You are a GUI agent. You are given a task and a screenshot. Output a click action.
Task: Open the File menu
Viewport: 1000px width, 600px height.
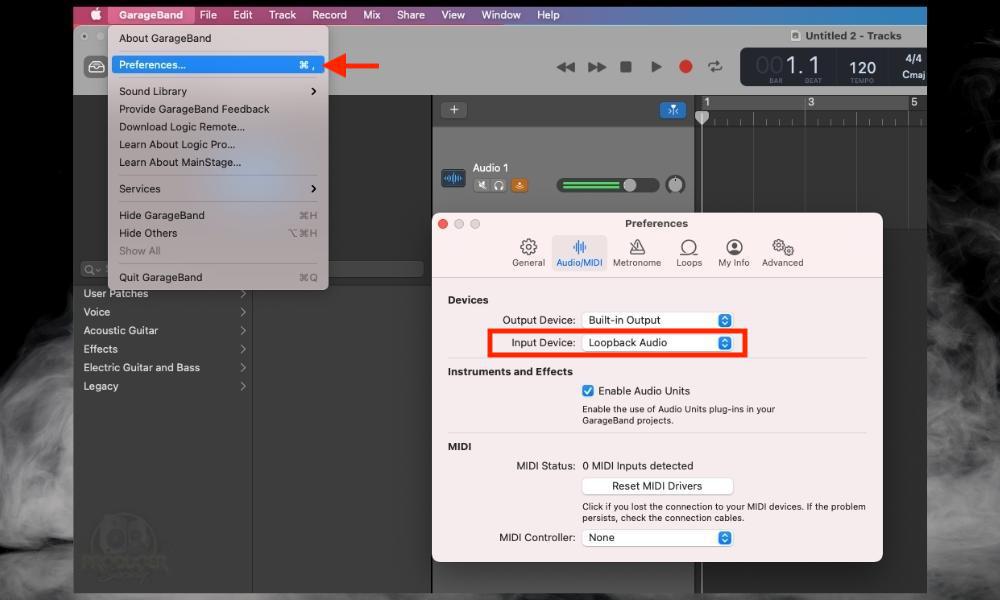point(208,15)
